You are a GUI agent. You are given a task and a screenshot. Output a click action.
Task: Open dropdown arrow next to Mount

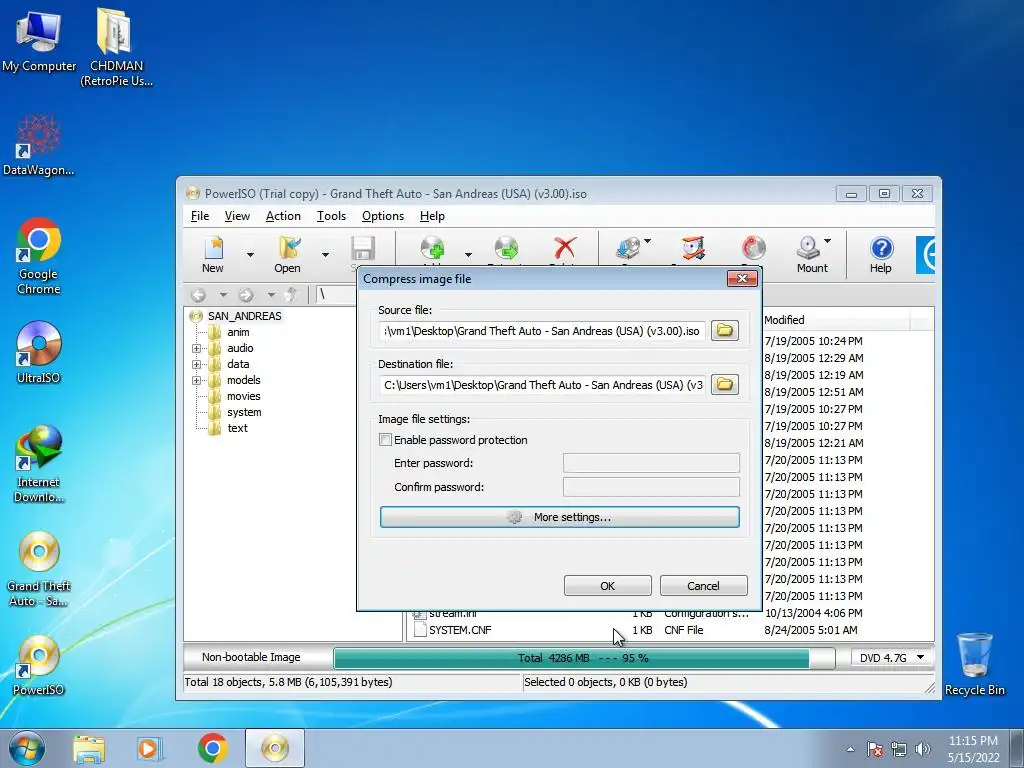827,241
